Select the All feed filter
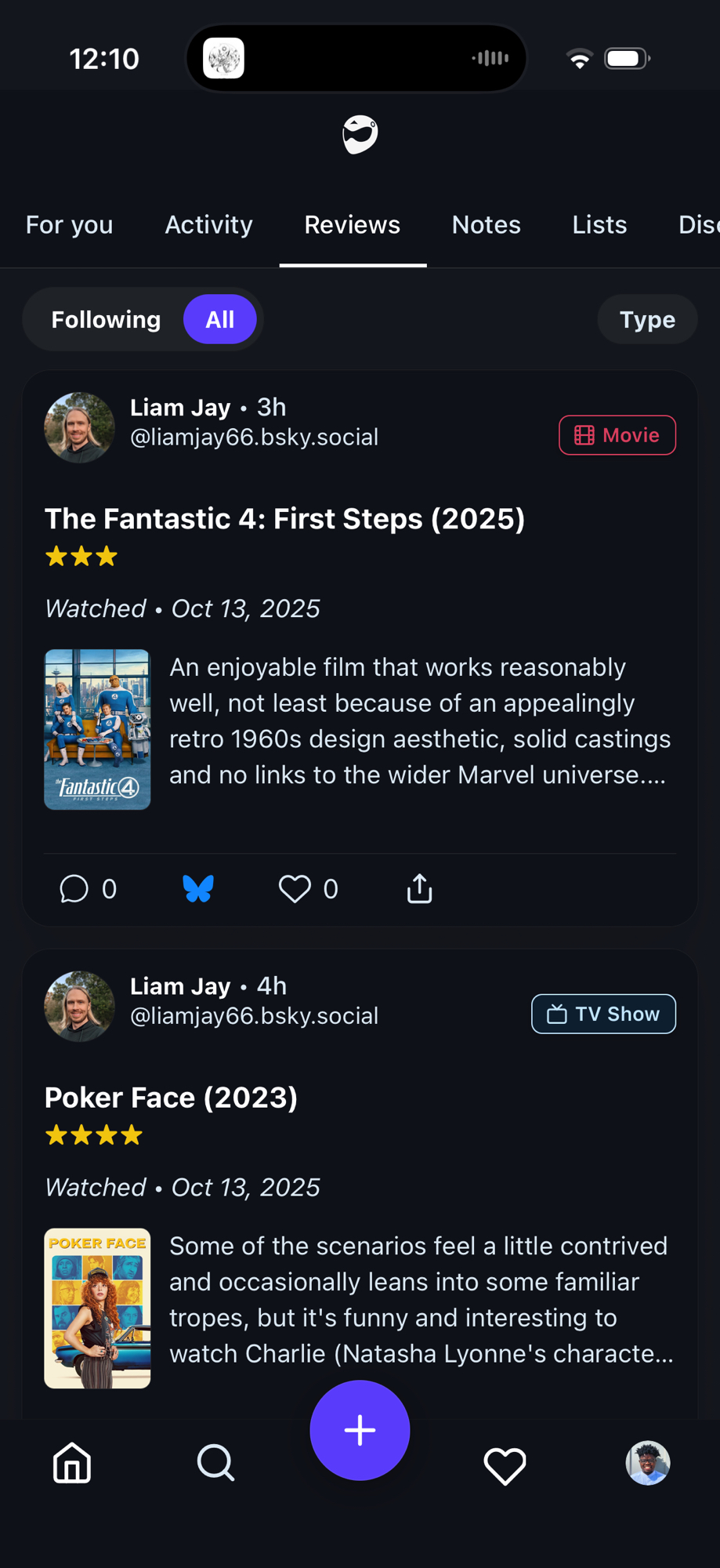This screenshot has width=720, height=1568. [220, 320]
